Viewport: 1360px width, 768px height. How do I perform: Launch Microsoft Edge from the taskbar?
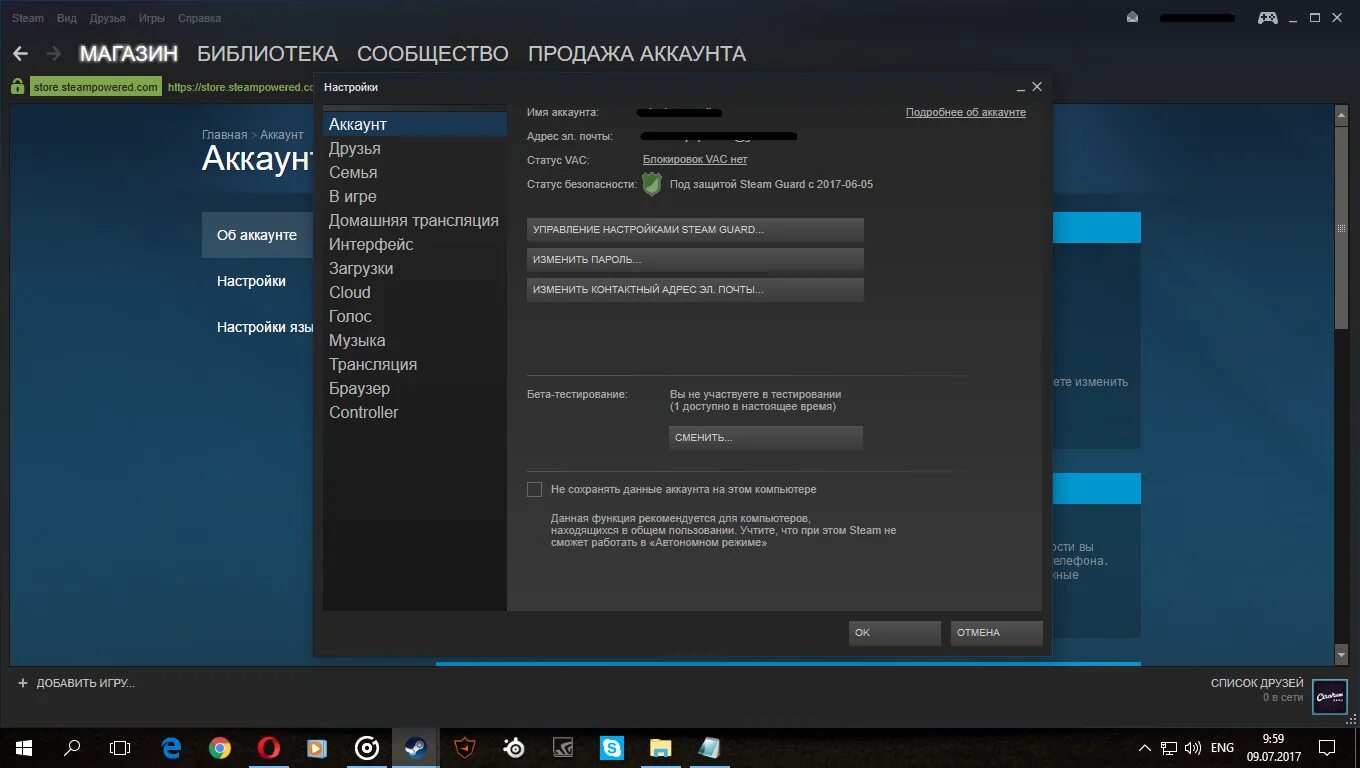pyautogui.click(x=171, y=747)
